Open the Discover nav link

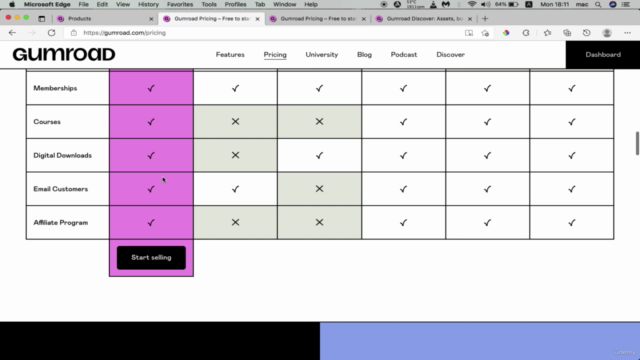pyautogui.click(x=450, y=55)
